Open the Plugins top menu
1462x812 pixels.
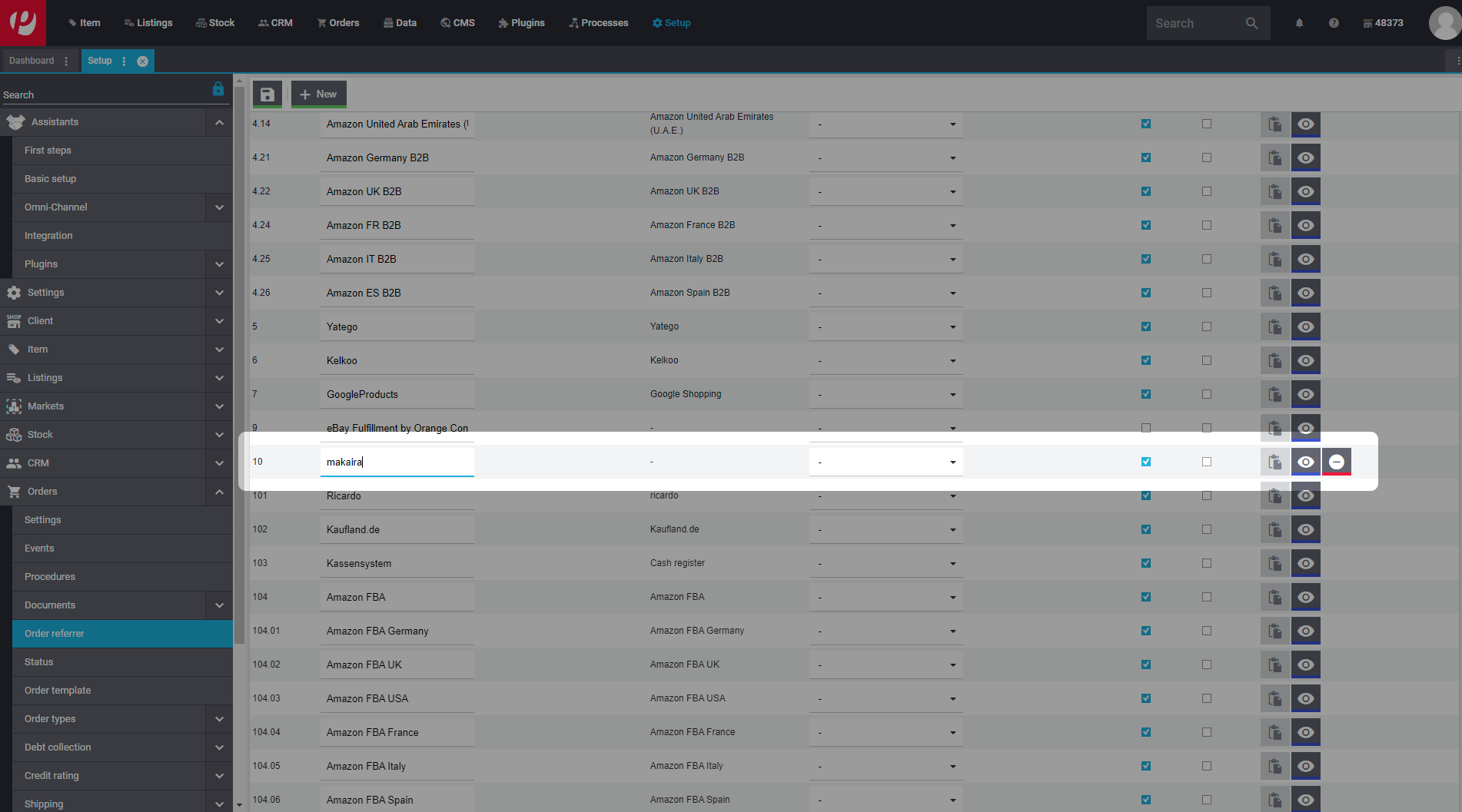[x=521, y=23]
